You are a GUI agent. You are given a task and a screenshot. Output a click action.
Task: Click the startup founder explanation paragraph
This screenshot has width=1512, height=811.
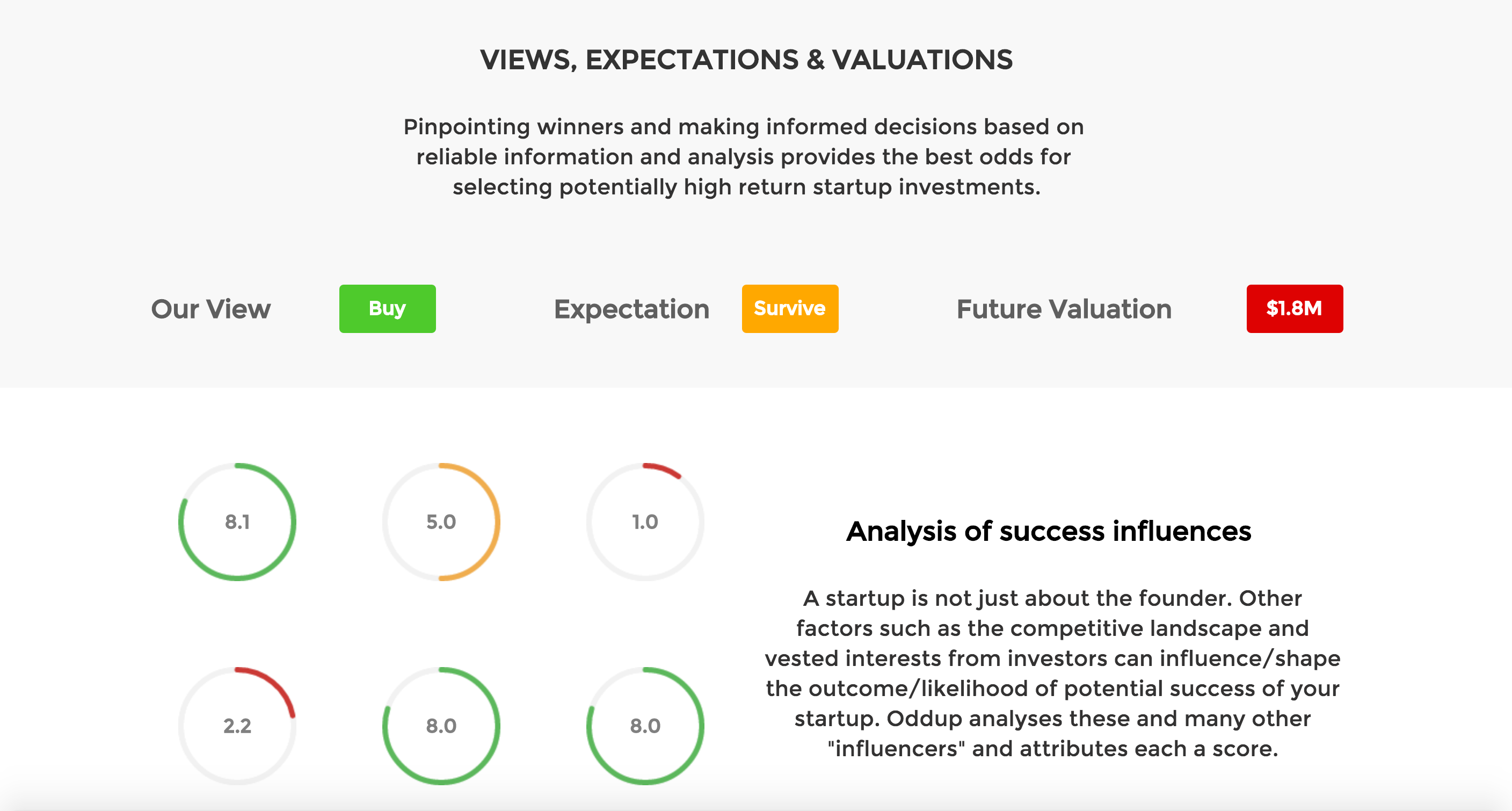coord(1052,673)
